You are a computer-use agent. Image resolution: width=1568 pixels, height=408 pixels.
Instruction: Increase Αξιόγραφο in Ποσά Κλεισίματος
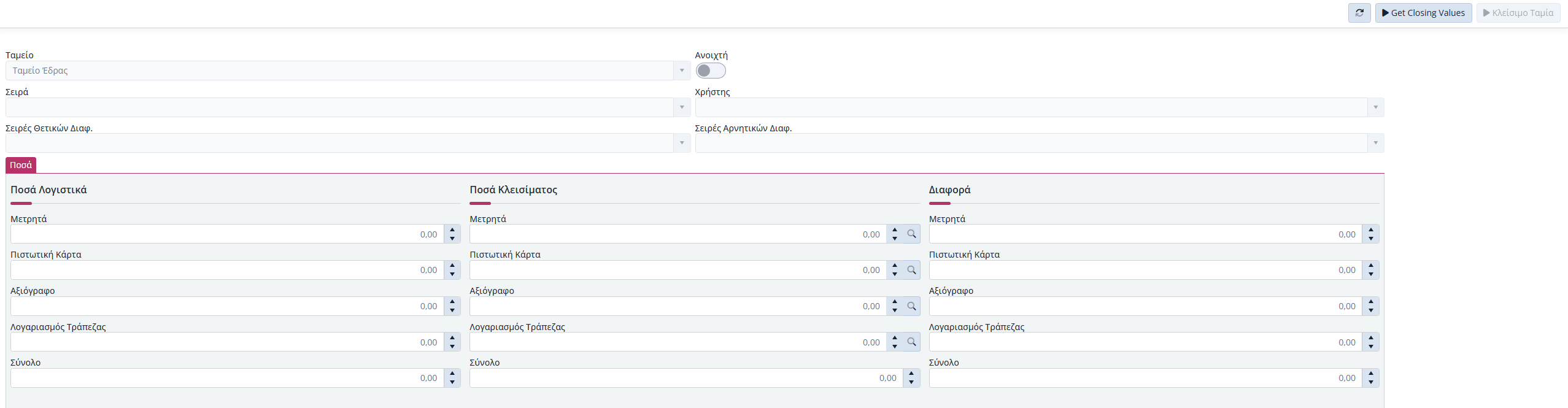coord(895,302)
